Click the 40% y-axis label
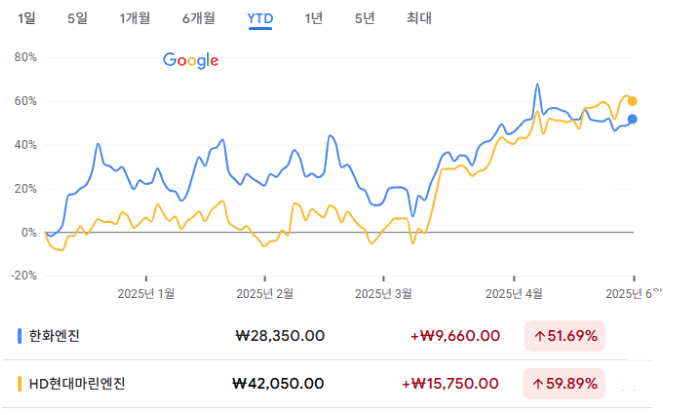 coord(26,145)
